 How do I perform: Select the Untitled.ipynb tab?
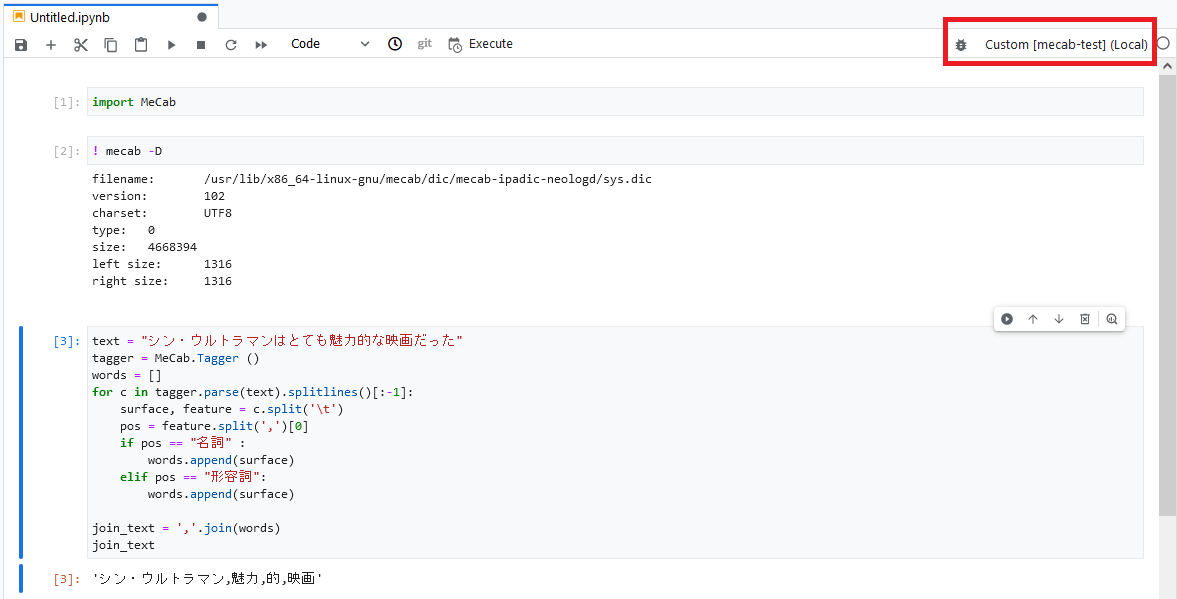point(110,17)
